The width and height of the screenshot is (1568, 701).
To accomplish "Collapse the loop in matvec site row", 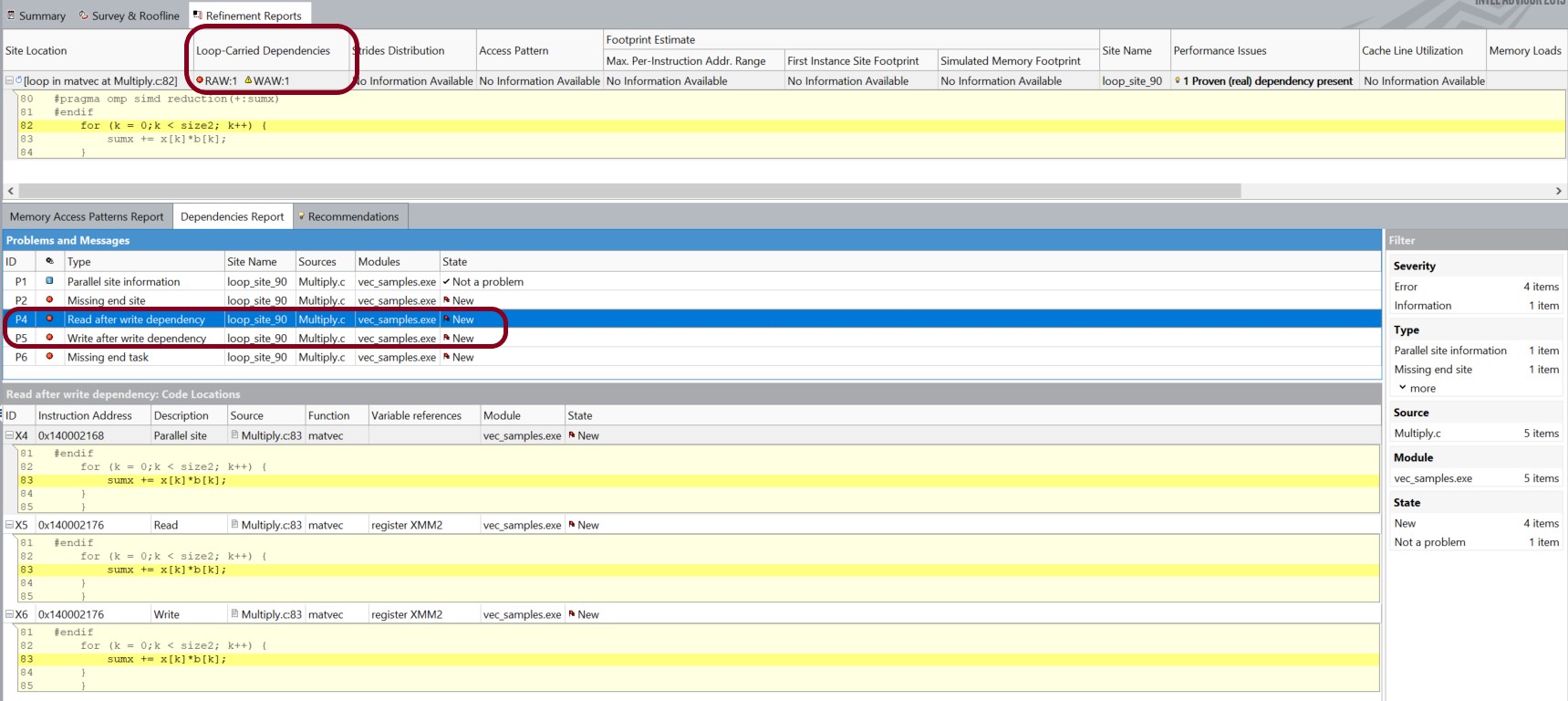I will click(9, 80).
